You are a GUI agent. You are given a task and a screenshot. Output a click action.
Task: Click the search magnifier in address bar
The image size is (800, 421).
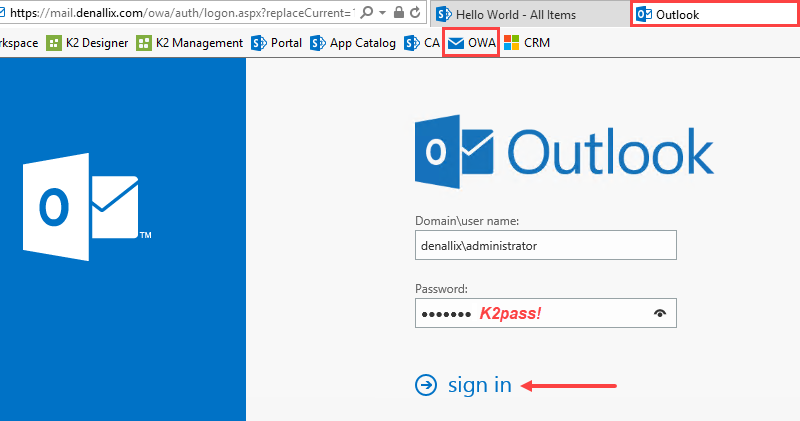tap(366, 13)
